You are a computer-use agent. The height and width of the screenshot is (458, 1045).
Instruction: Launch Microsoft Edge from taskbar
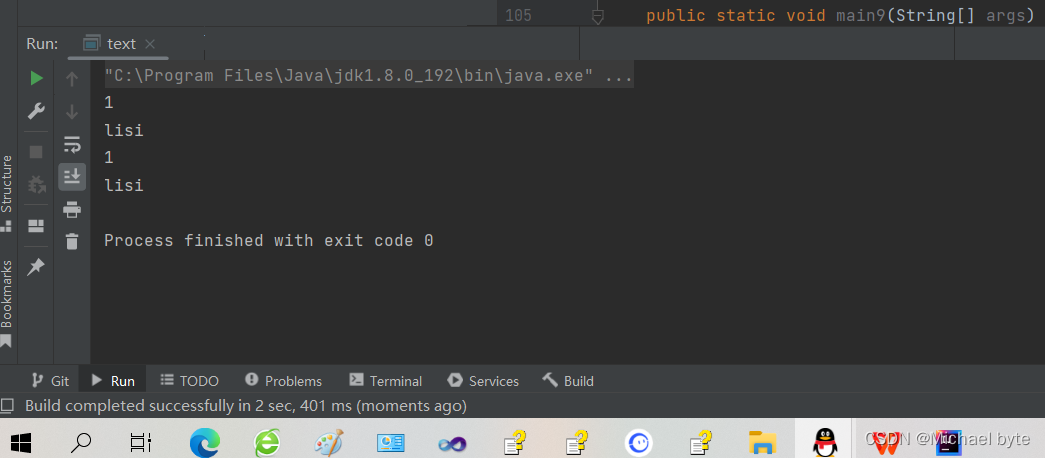(204, 442)
